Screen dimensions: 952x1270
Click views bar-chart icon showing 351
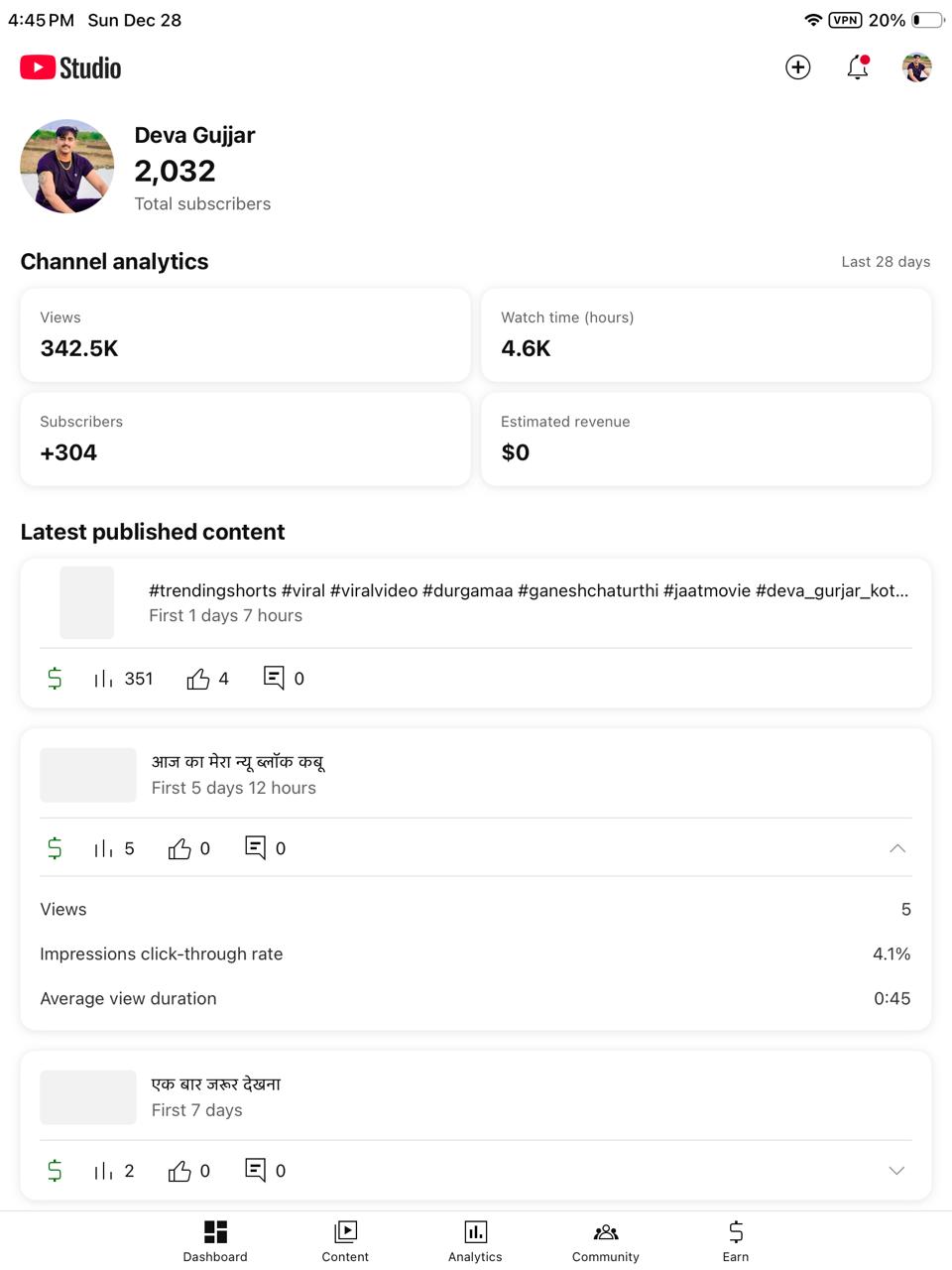104,679
